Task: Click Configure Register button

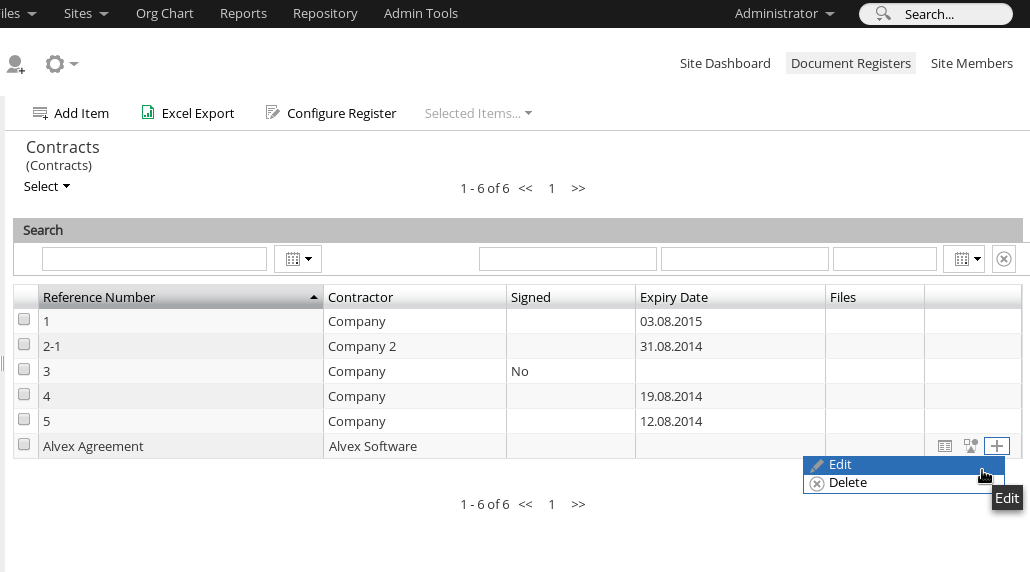Action: (331, 113)
